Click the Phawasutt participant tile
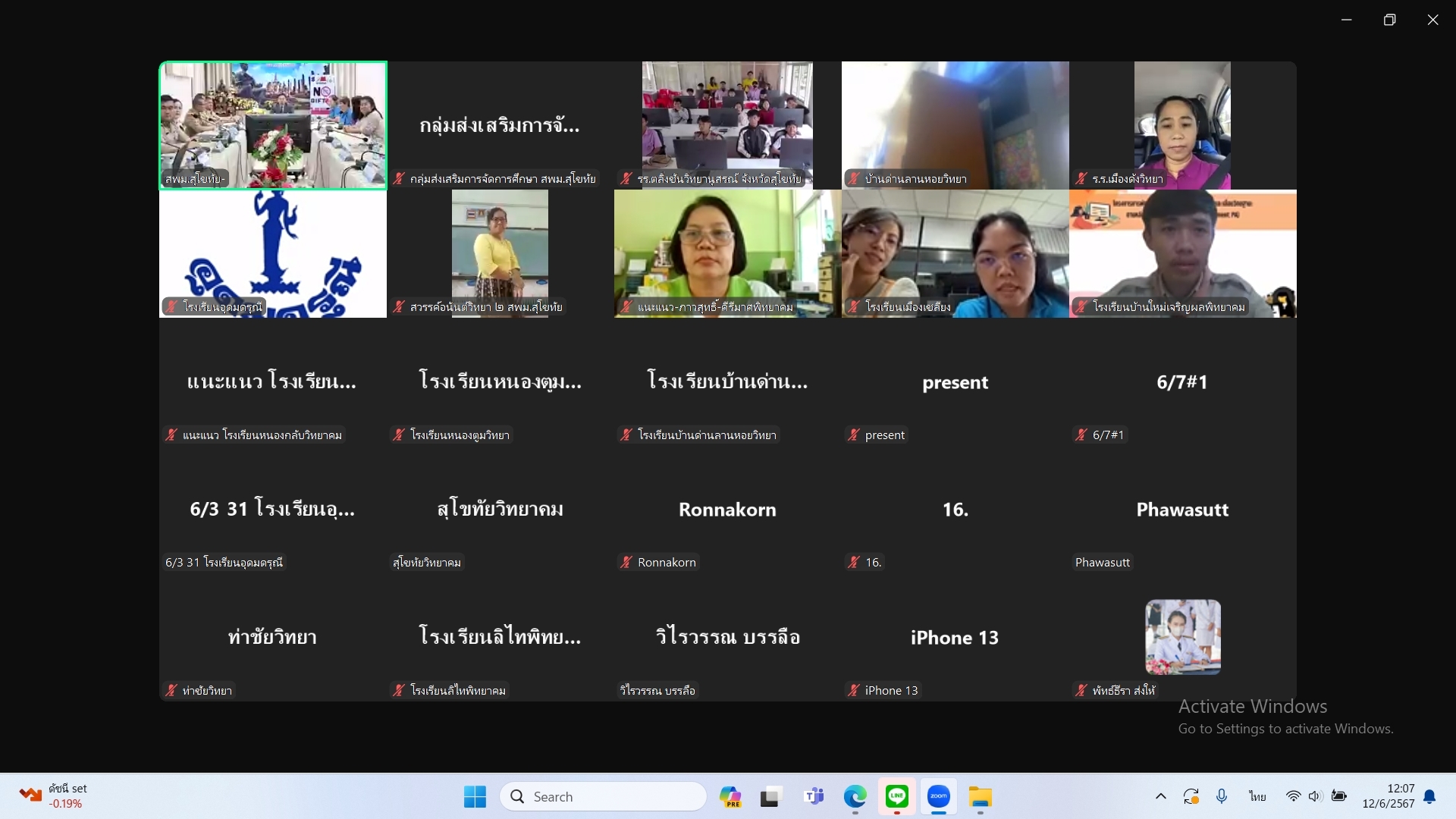The width and height of the screenshot is (1456, 819). [x=1182, y=510]
